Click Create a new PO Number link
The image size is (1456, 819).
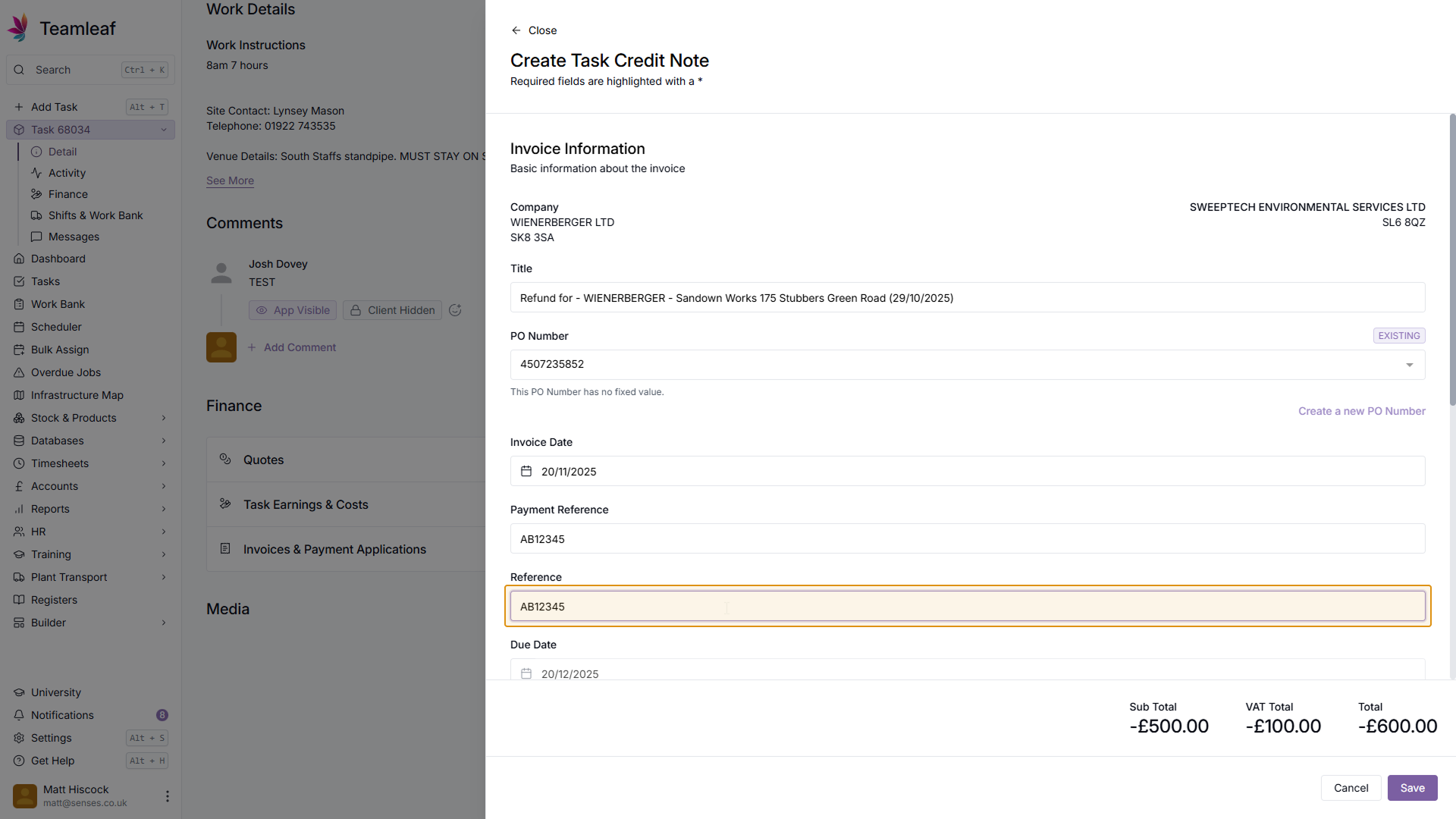[x=1361, y=411]
